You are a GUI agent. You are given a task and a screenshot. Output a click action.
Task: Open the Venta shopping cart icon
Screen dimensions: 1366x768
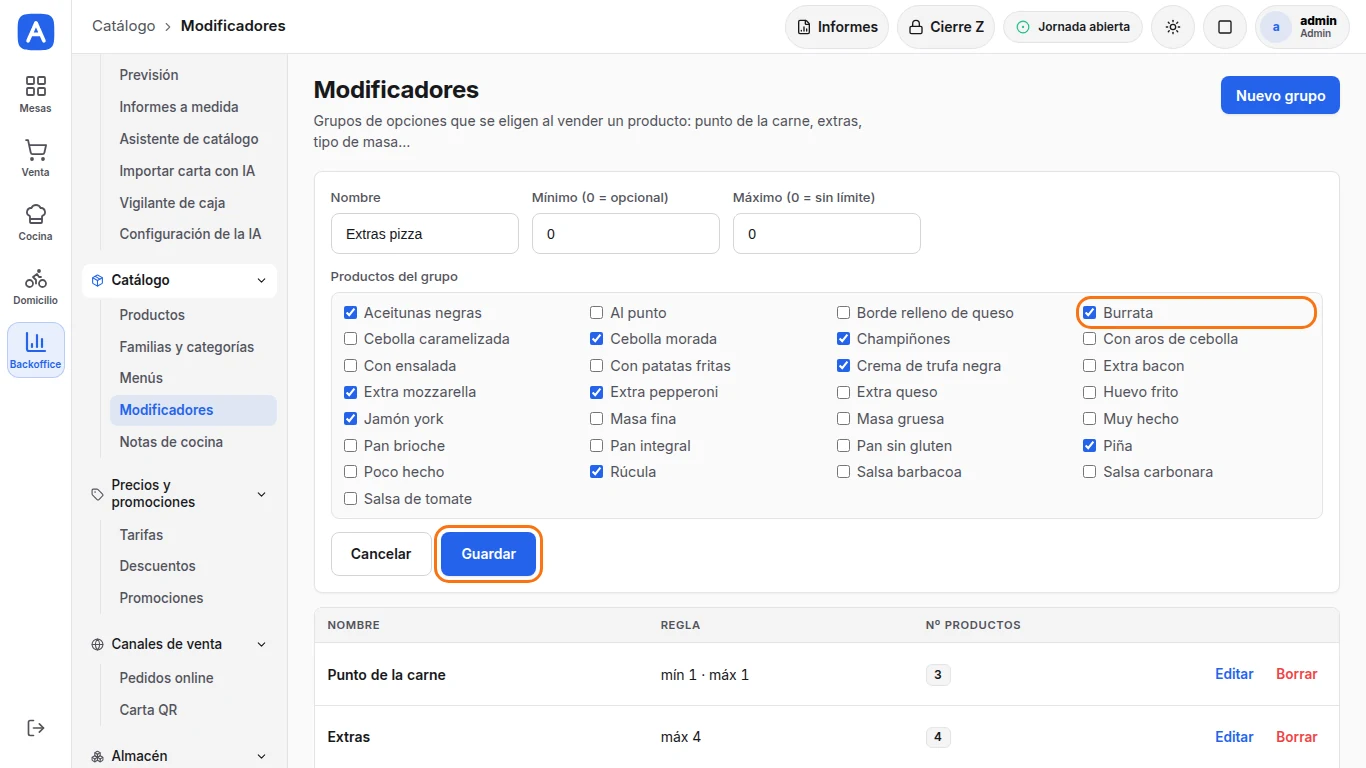click(x=36, y=150)
